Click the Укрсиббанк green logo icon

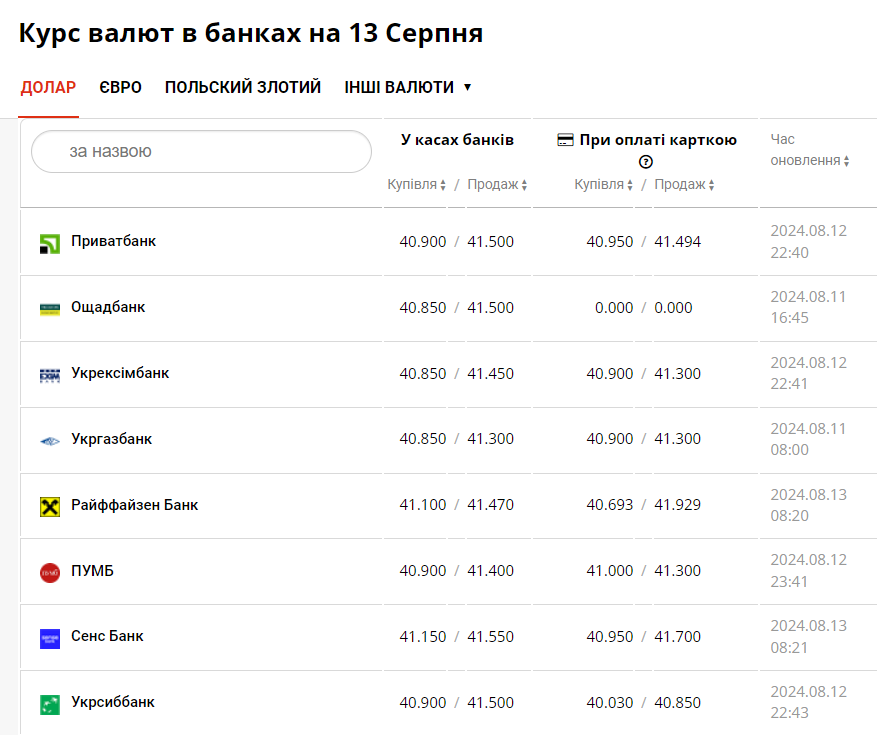coord(50,704)
